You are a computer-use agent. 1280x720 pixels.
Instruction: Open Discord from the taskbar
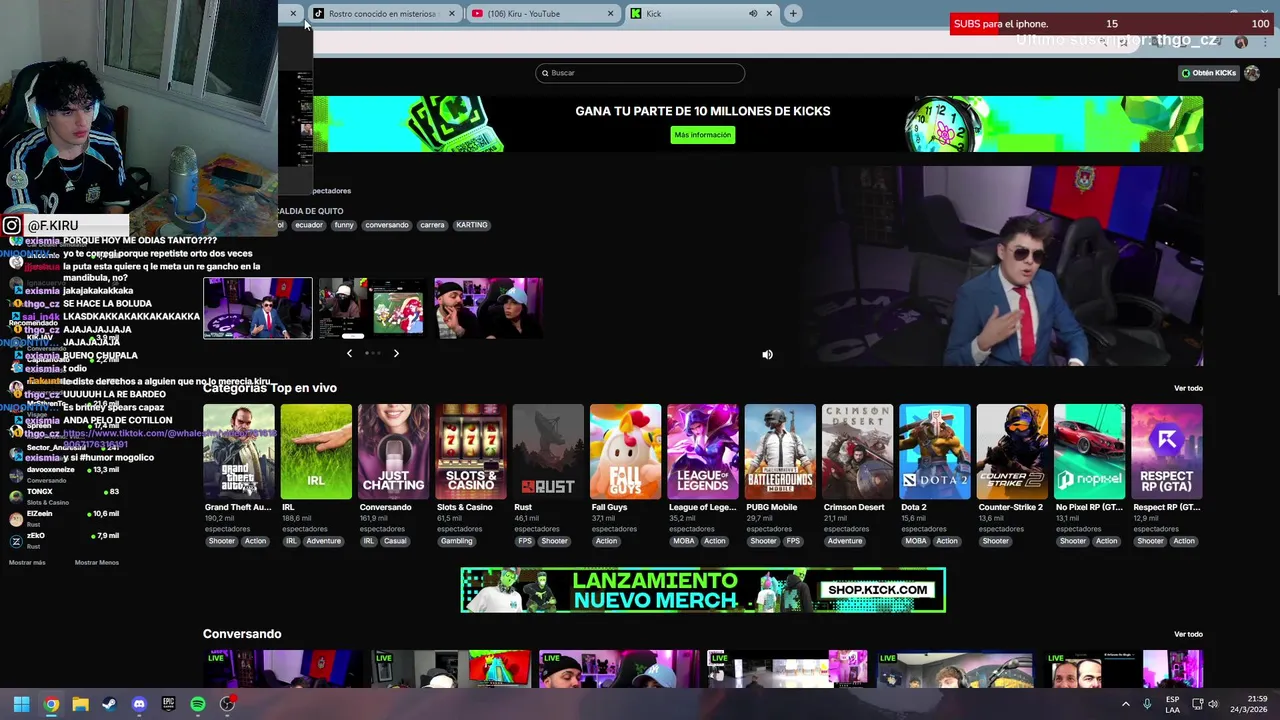(139, 704)
